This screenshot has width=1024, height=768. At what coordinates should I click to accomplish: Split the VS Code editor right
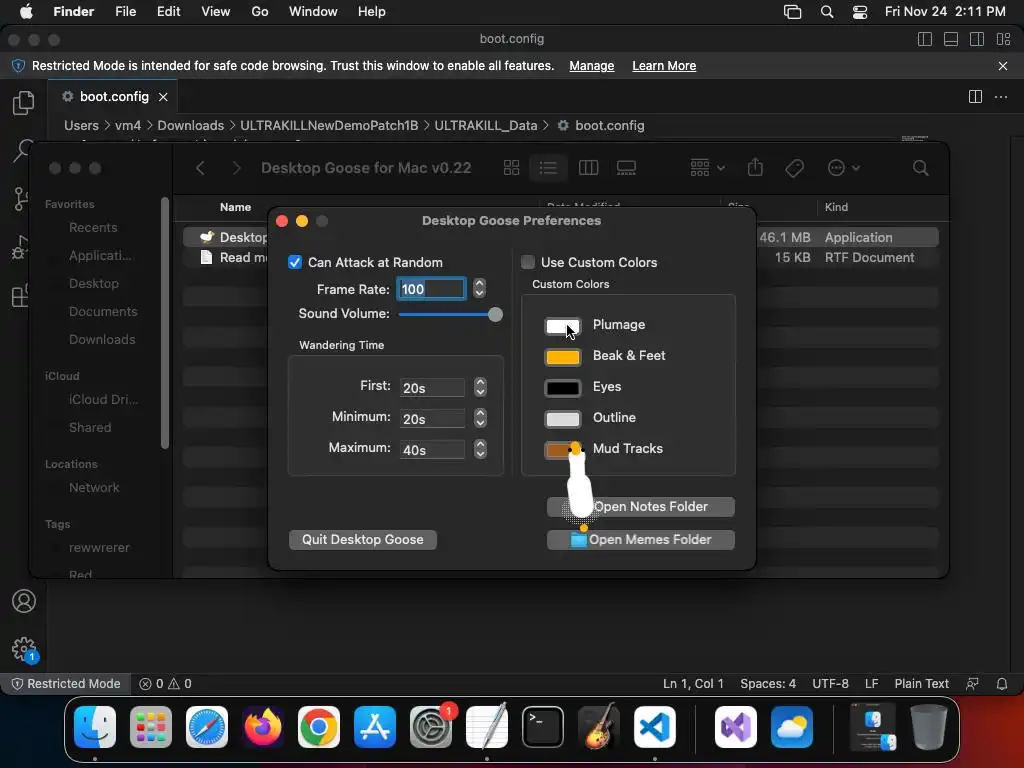click(975, 97)
